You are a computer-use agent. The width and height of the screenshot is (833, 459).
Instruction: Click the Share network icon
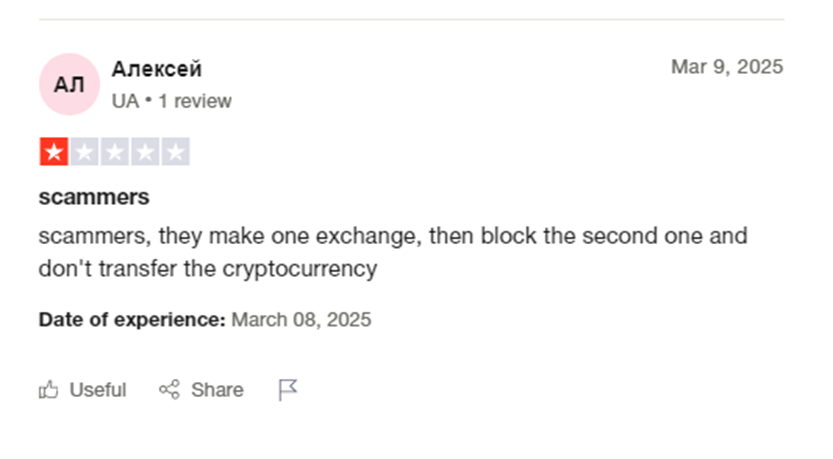coord(169,390)
